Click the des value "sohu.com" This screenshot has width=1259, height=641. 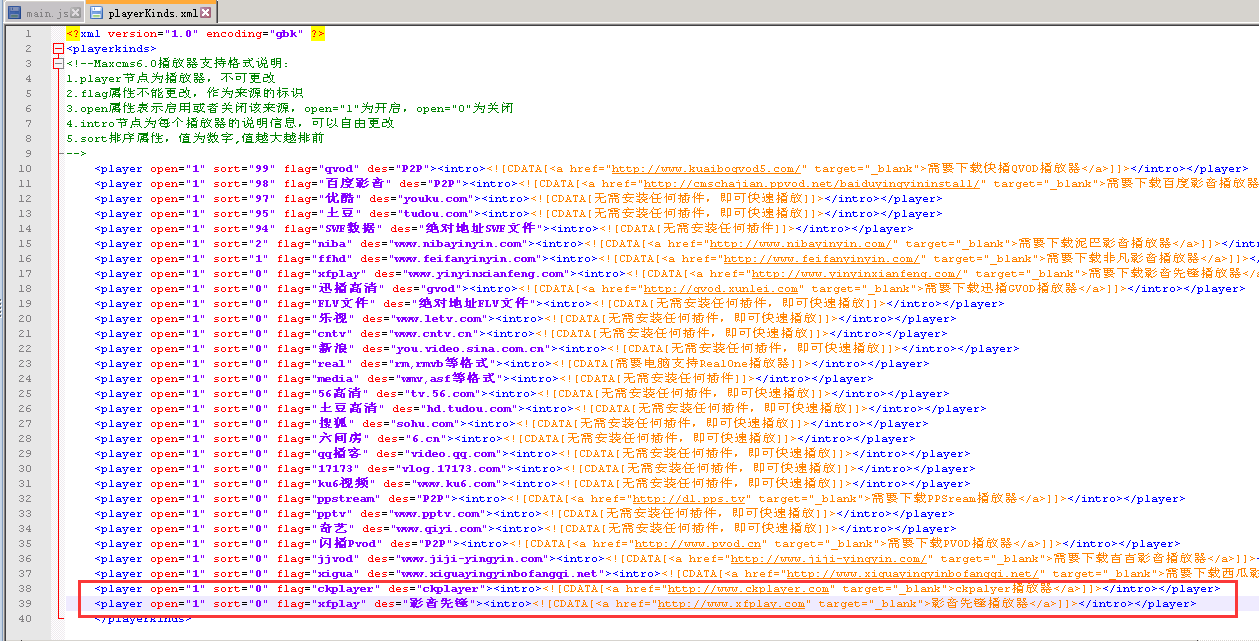pyautogui.click(x=425, y=424)
